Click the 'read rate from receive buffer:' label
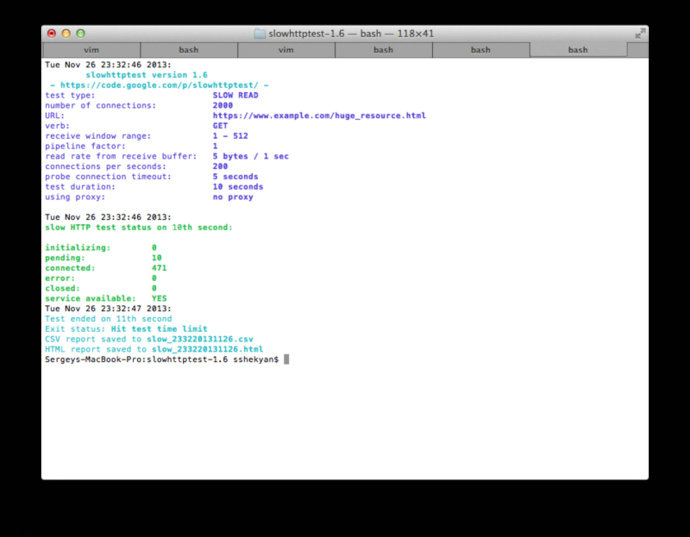This screenshot has height=537, width=690. [121, 156]
